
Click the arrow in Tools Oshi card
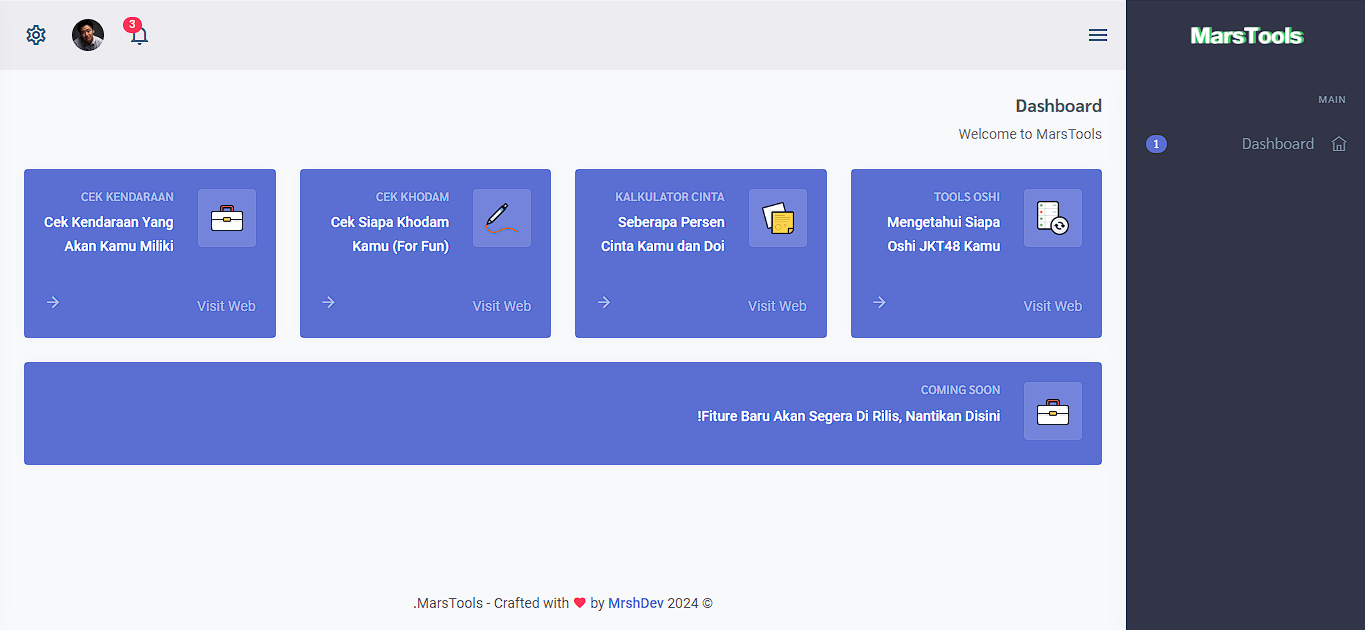pos(879,302)
